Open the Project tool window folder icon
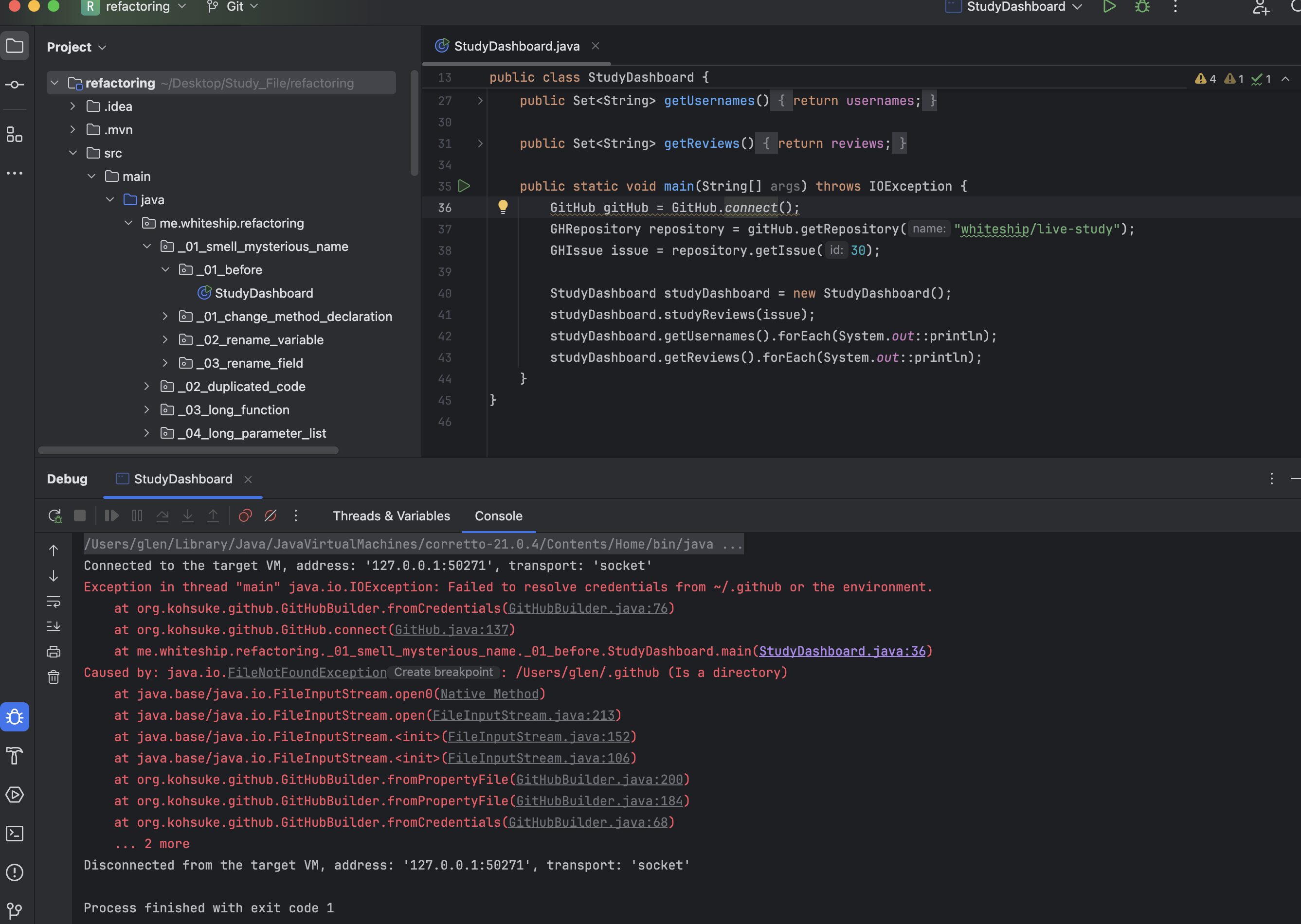 pos(15,46)
